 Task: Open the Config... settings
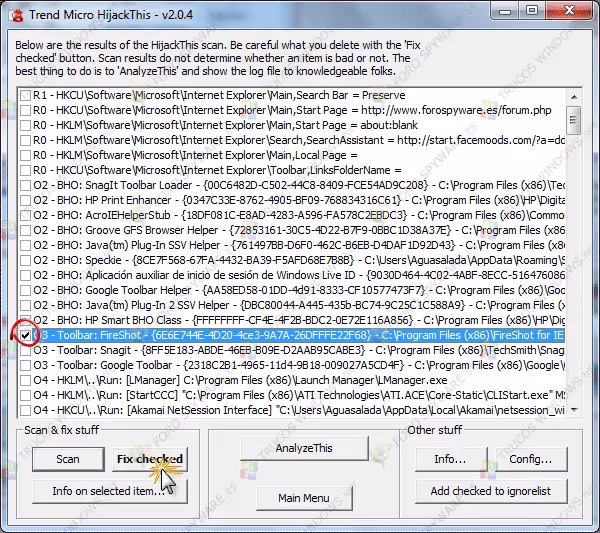click(x=531, y=459)
